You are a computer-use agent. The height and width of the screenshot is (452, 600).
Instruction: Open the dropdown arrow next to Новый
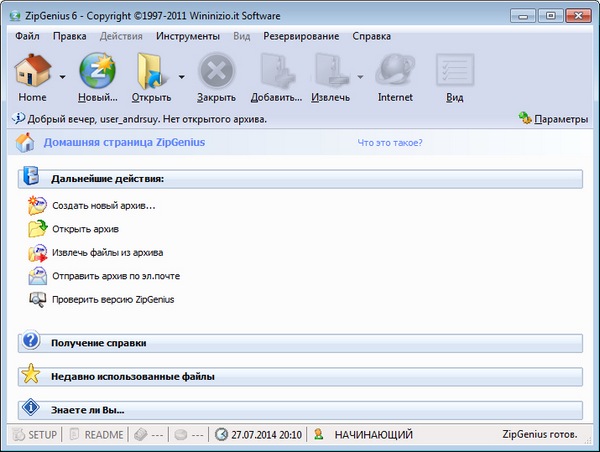click(x=122, y=76)
